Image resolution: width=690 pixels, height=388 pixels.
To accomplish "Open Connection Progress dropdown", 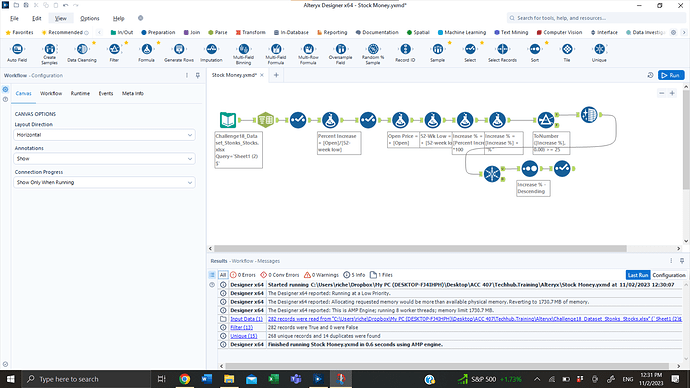I will tap(104, 182).
